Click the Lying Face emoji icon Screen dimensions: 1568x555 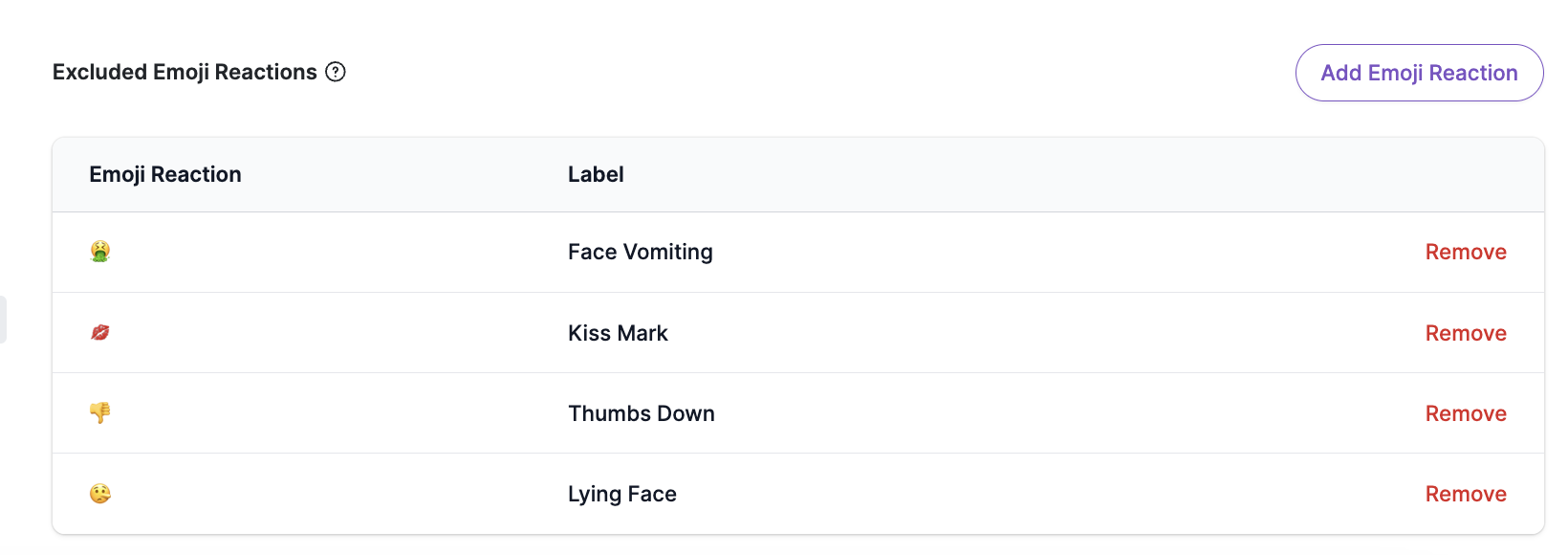point(99,494)
